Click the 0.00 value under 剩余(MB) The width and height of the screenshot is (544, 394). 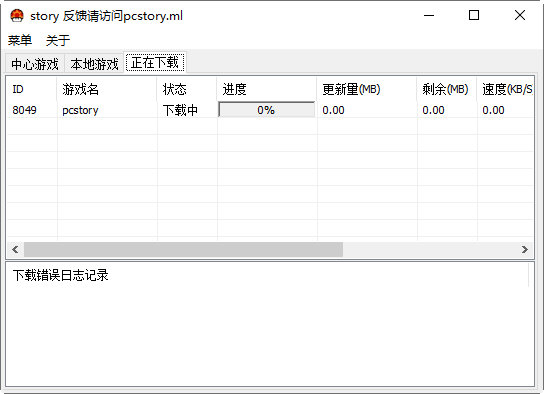pos(433,110)
